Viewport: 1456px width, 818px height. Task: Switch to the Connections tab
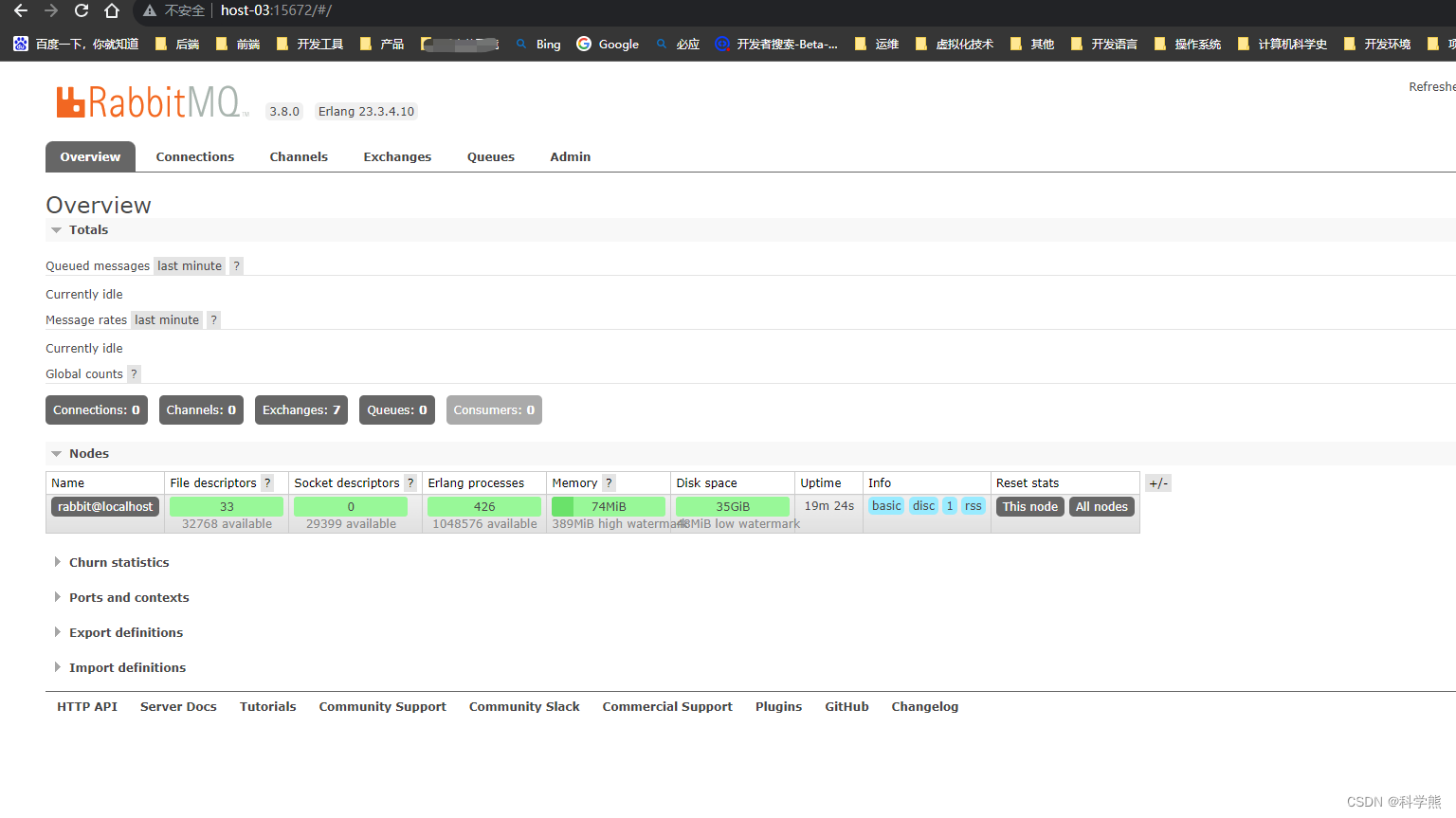pos(195,156)
